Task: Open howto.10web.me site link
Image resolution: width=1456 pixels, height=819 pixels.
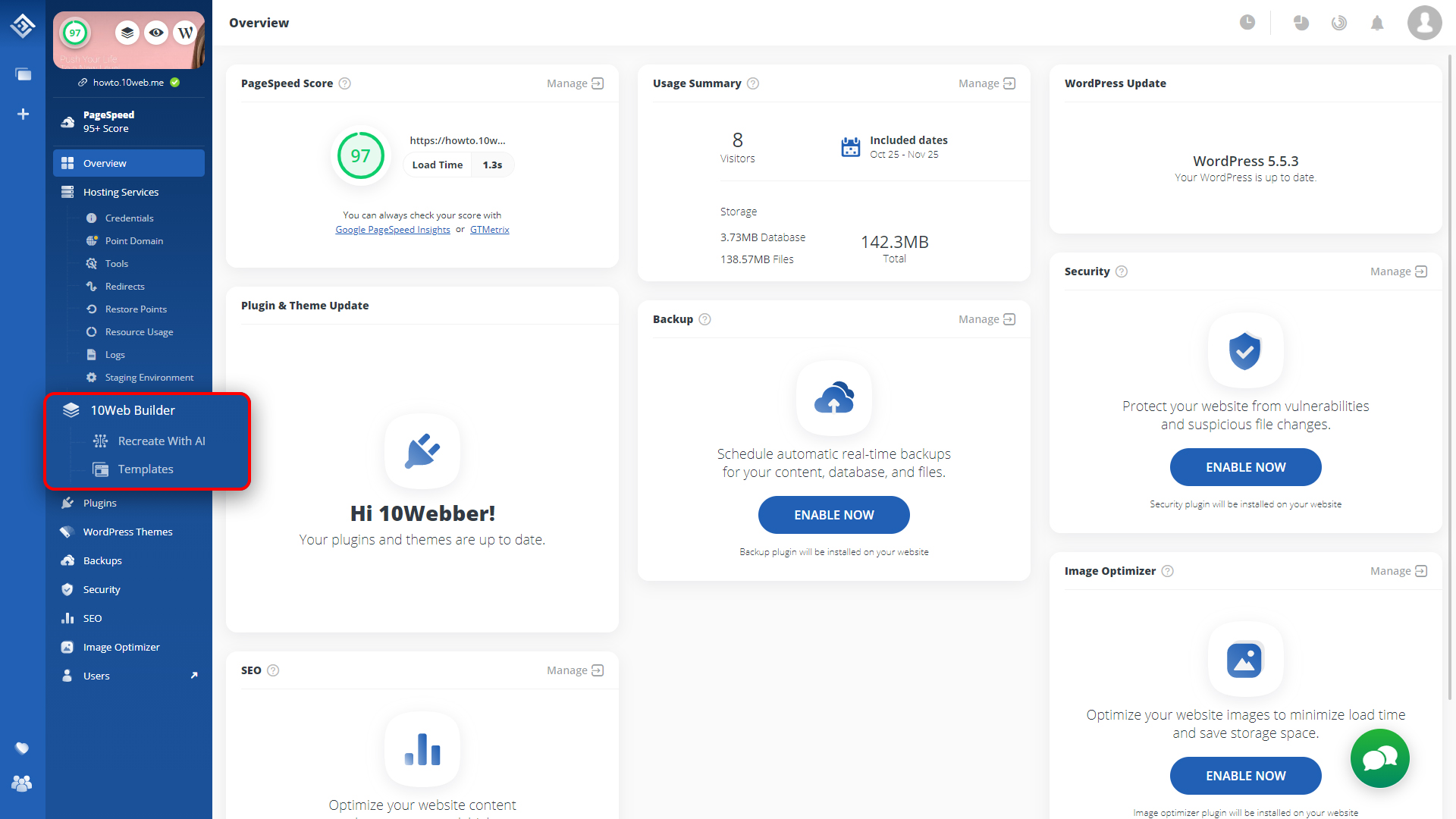Action: pos(128,83)
